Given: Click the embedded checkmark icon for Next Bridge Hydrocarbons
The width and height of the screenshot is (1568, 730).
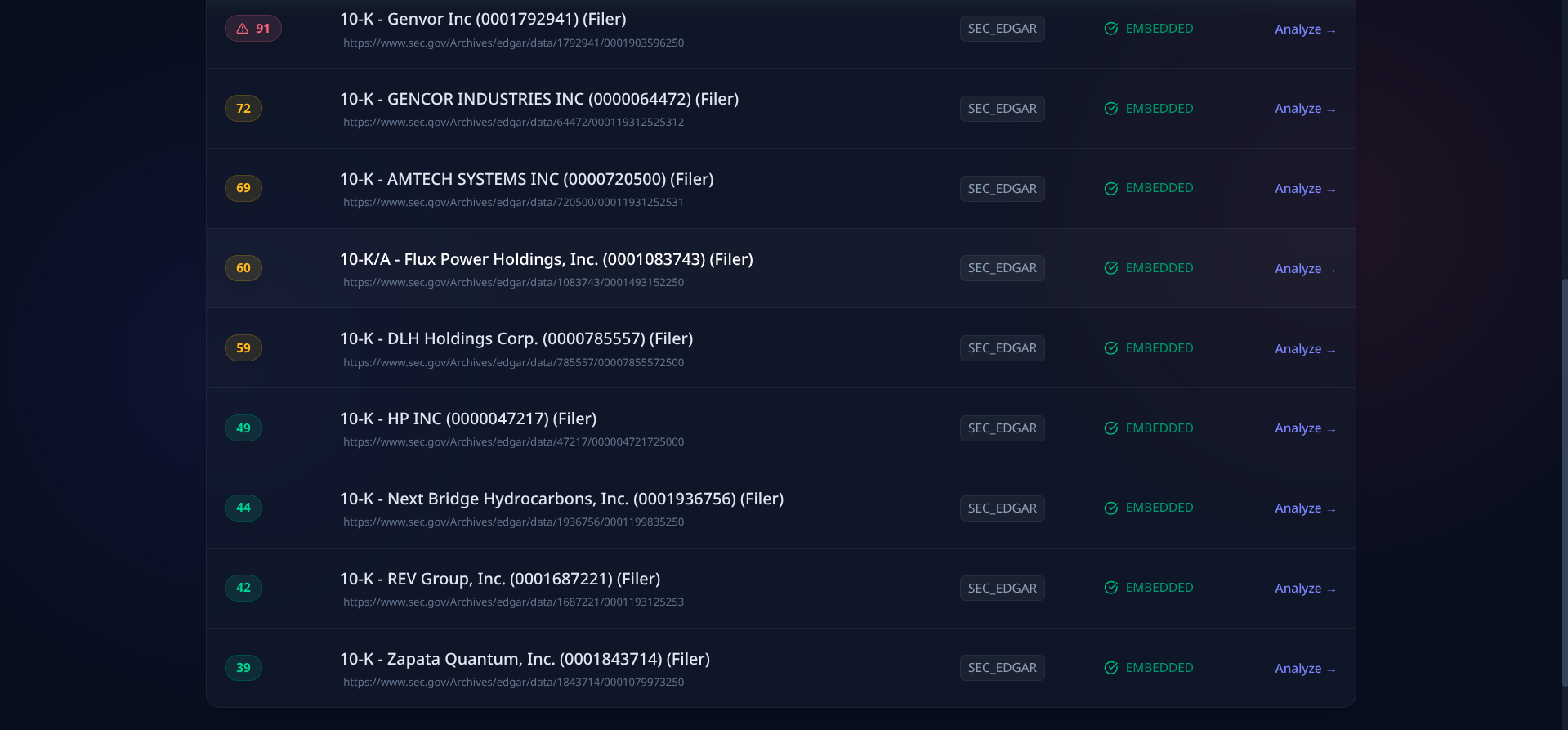Looking at the screenshot, I should coord(1111,508).
